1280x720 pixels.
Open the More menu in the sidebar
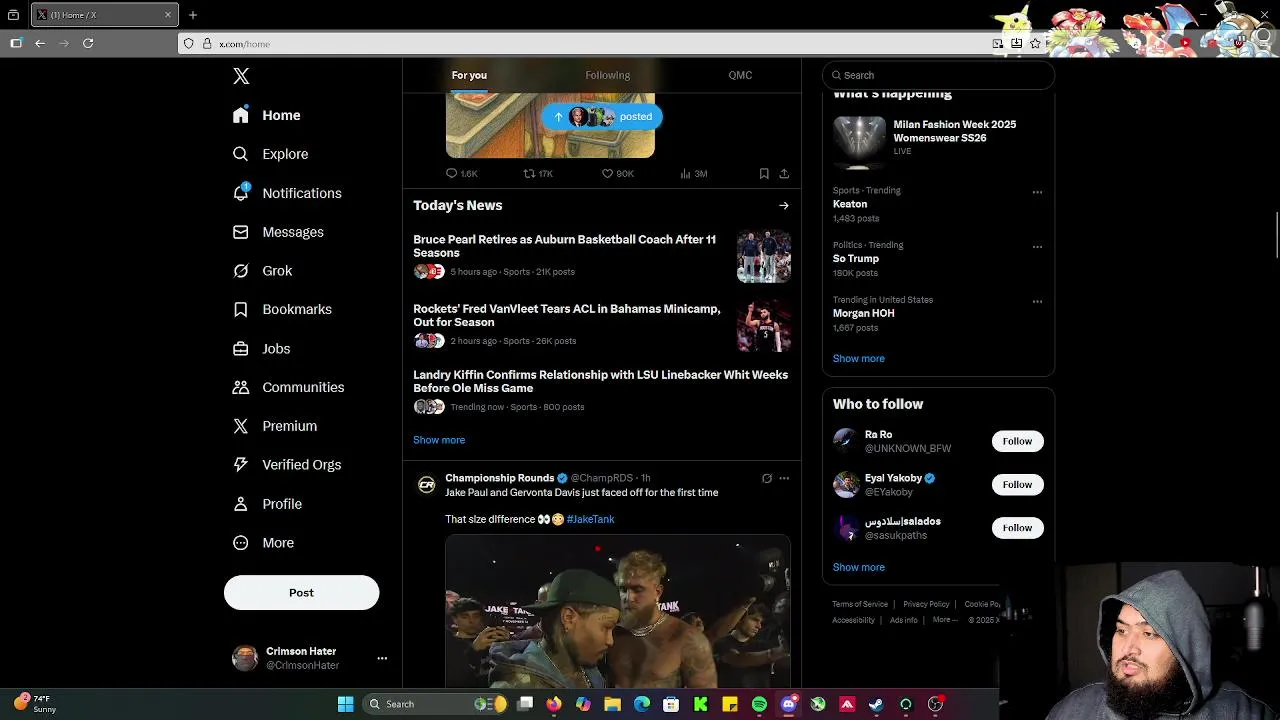click(262, 543)
